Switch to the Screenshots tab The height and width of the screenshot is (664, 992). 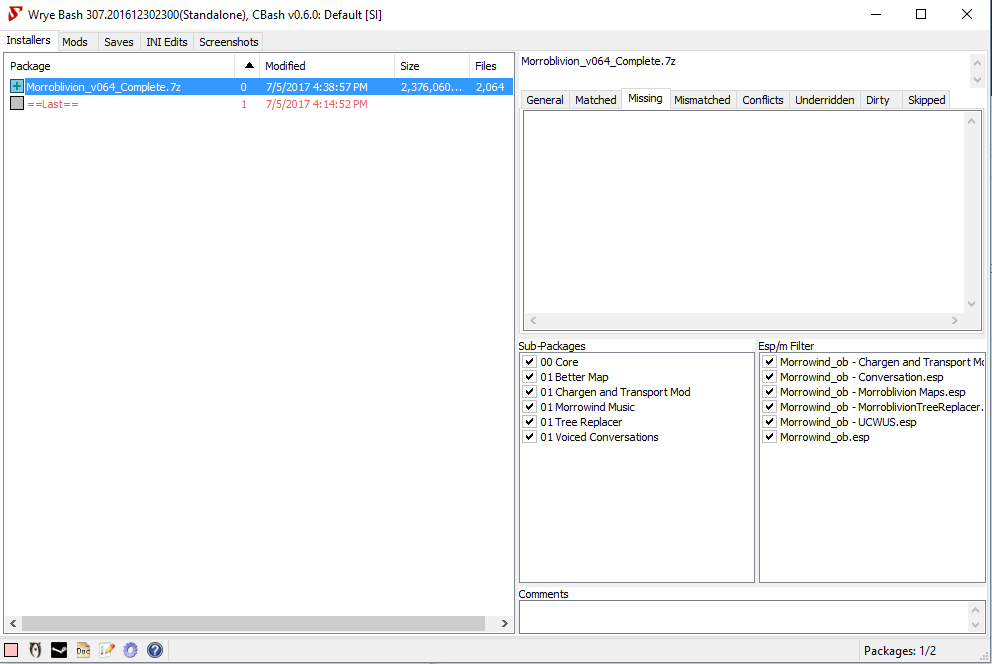(228, 42)
